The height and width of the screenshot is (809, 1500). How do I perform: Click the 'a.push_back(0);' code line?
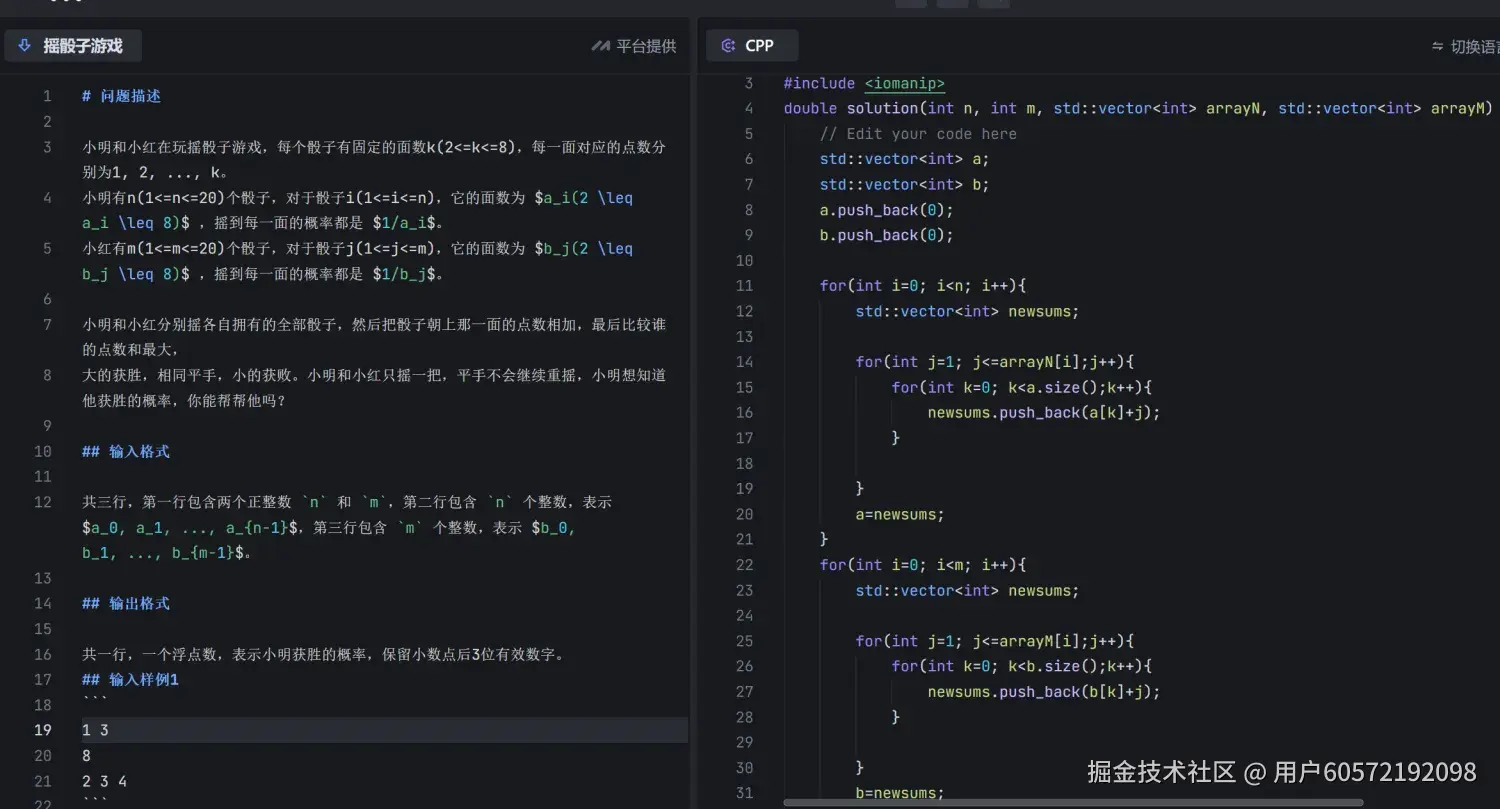[x=886, y=210]
